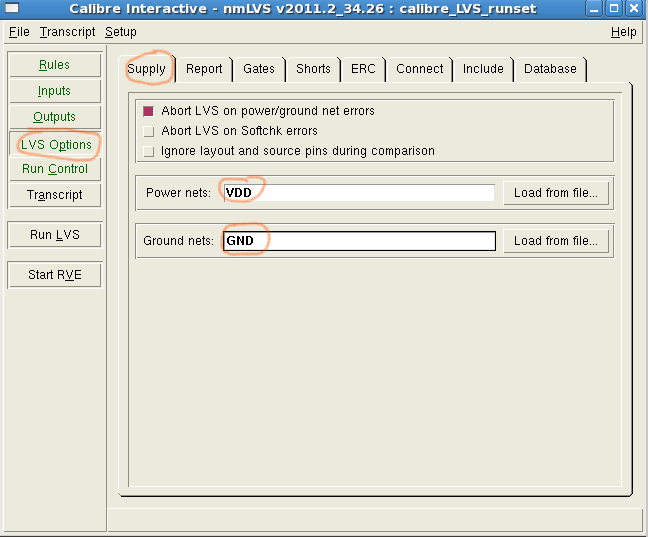Switch to the Connect tab
Viewport: 648px width, 537px height.
[419, 69]
